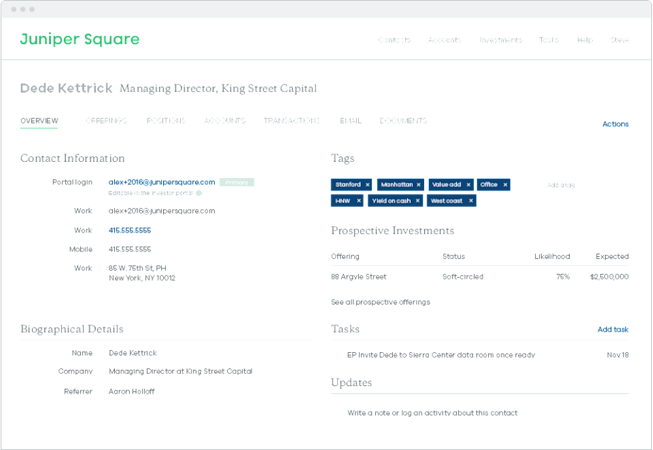Open the Contacts nav item
The image size is (653, 450).
pos(394,40)
